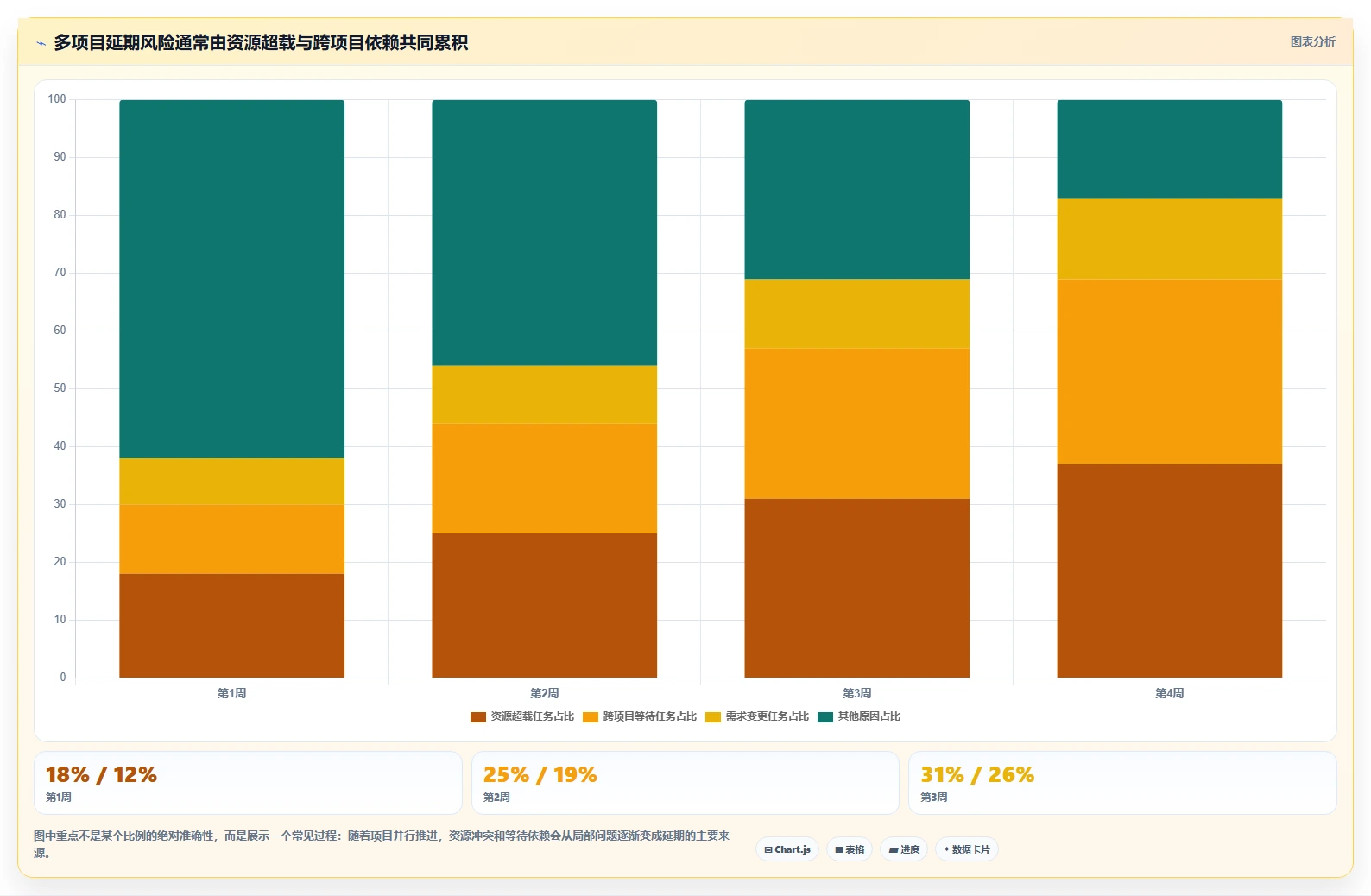1371x896 pixels.
Task: Click the yellow segment of the 第2周 bar
Action: [x=545, y=394]
